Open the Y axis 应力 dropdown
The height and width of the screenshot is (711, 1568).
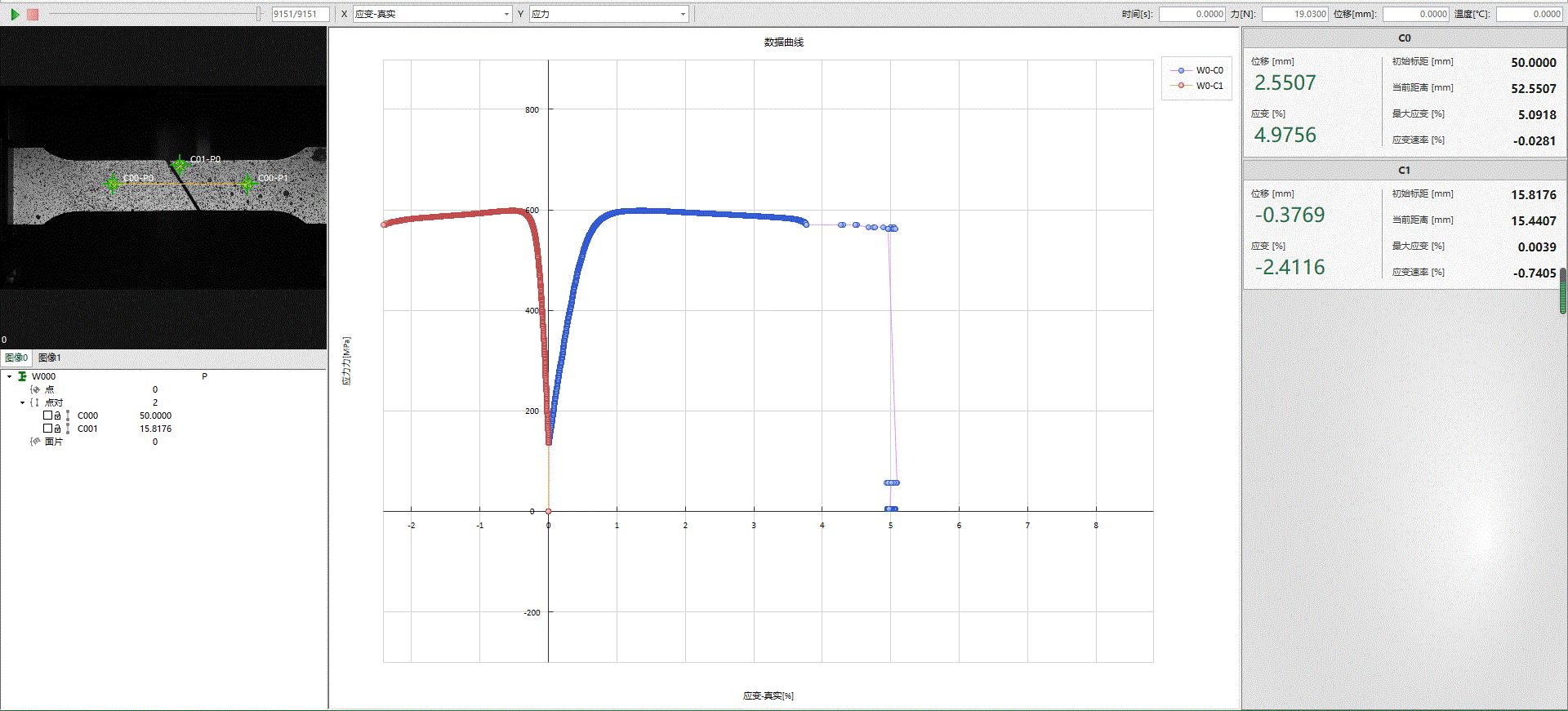pos(683,14)
